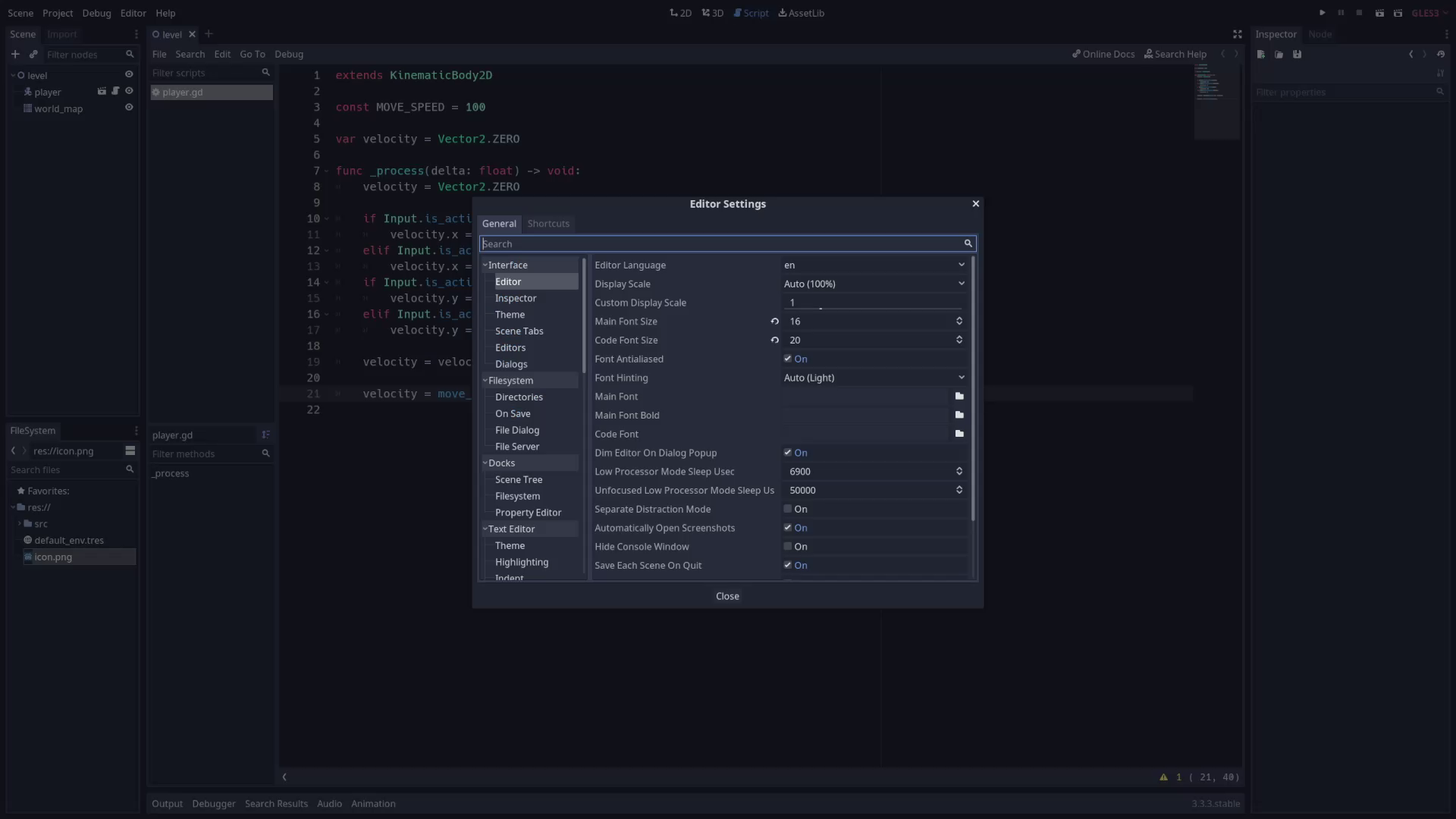Add a new node in Scene dock

tap(15, 54)
